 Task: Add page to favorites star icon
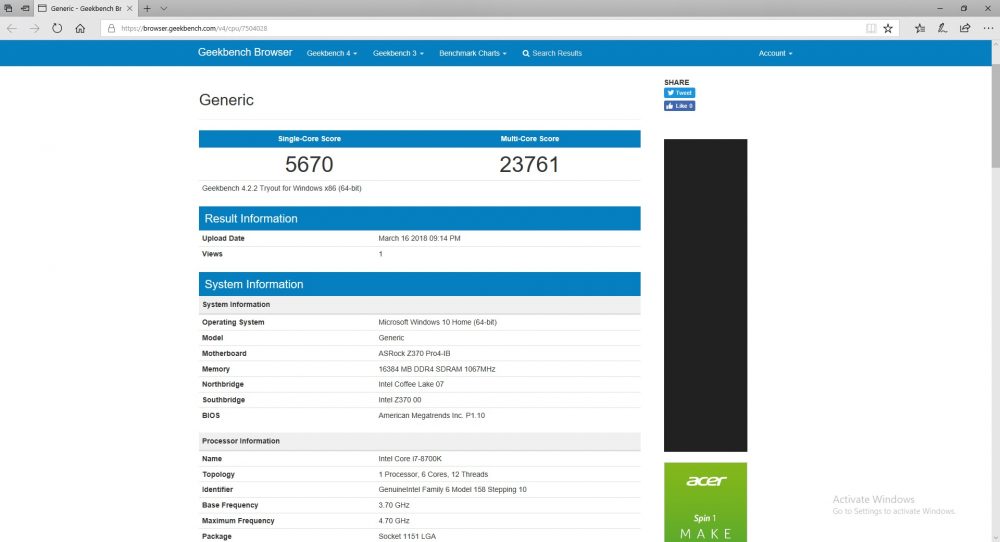888,28
